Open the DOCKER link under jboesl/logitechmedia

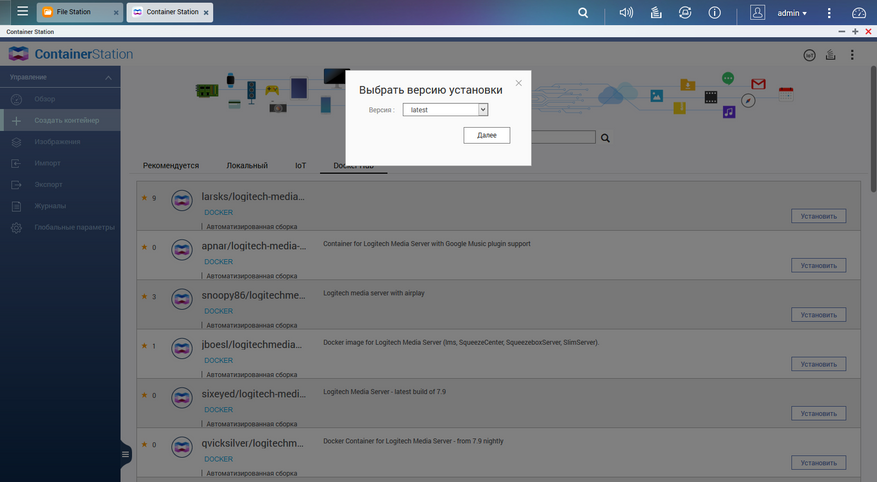[218, 360]
